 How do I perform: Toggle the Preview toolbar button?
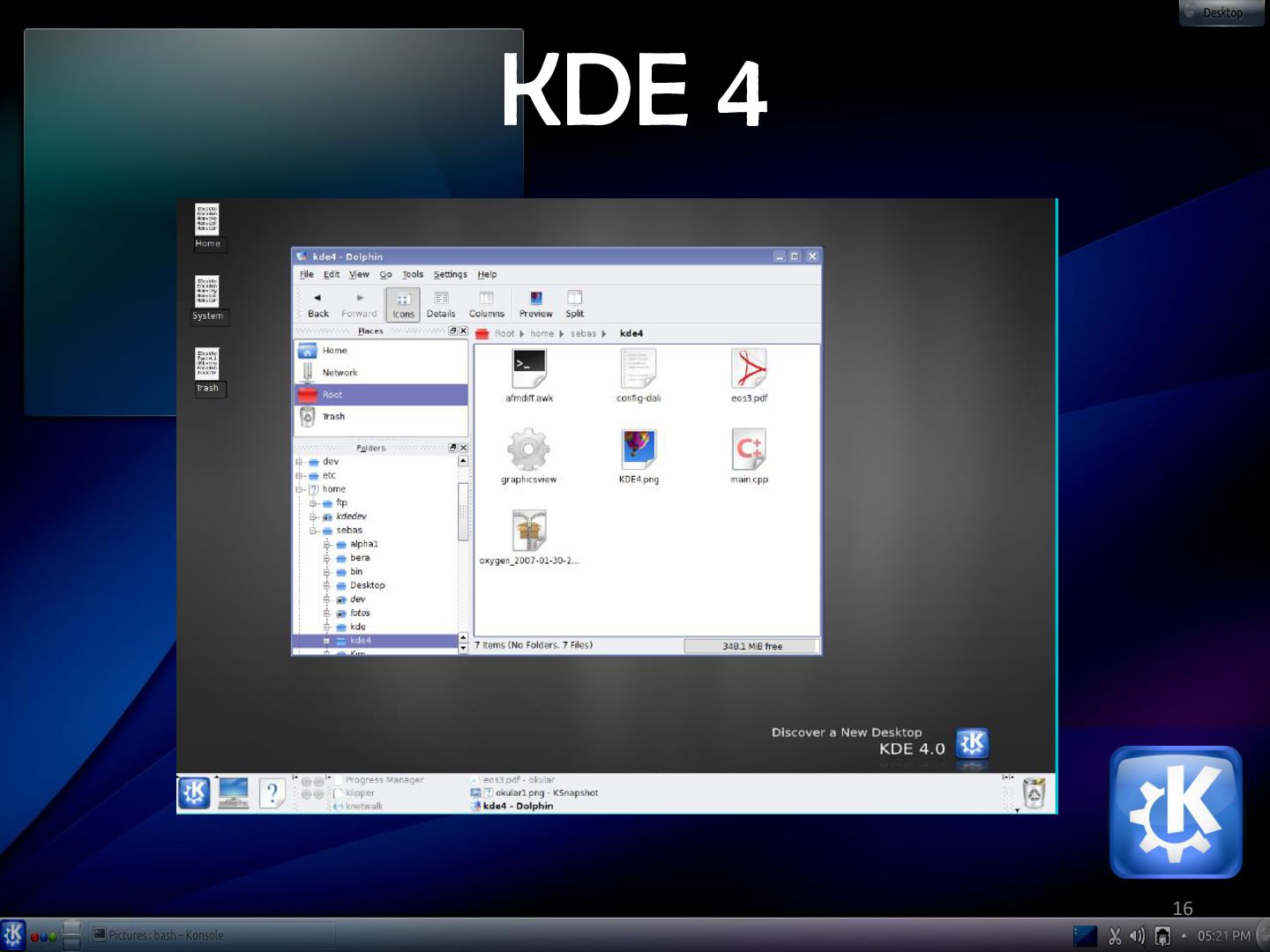point(535,304)
